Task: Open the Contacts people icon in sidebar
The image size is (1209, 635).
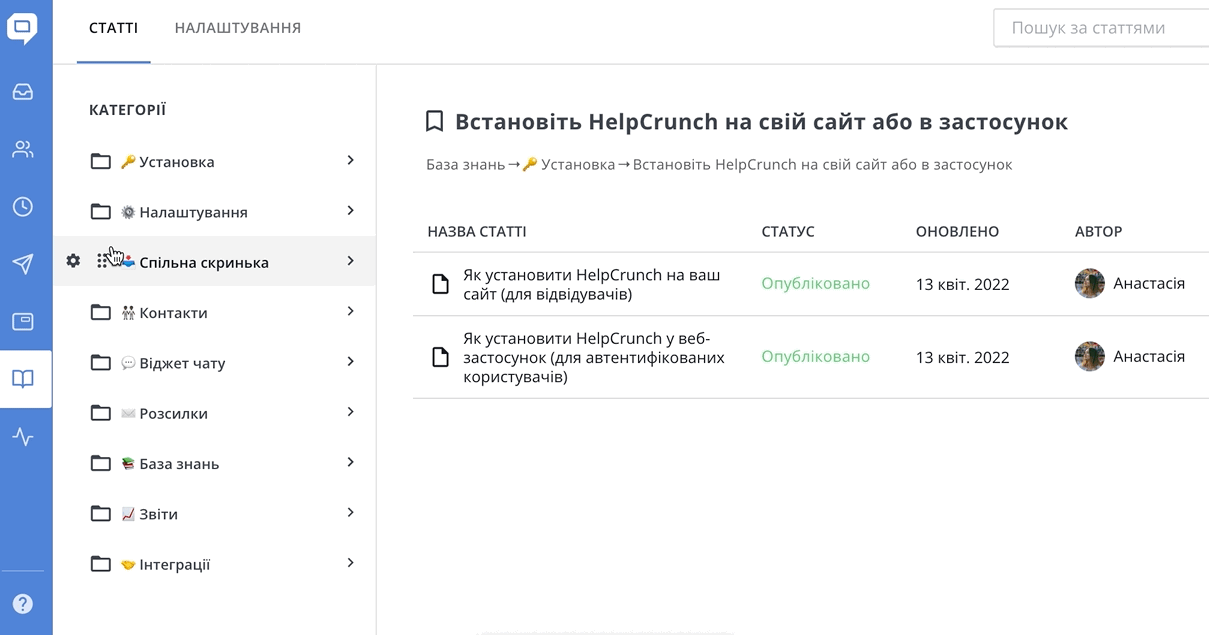Action: click(x=23, y=150)
